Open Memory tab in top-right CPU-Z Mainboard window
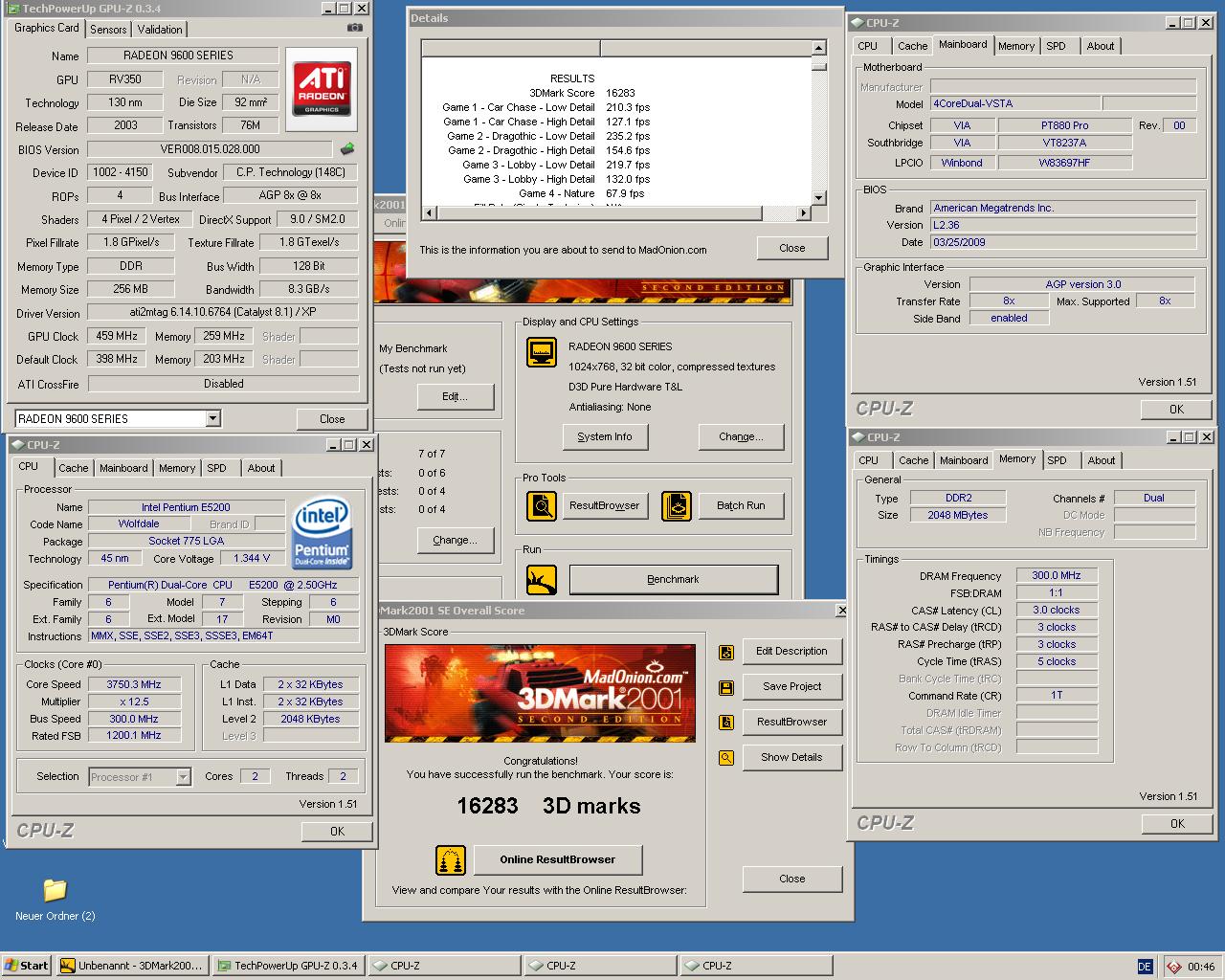This screenshot has height=980, width=1225. [x=1016, y=46]
